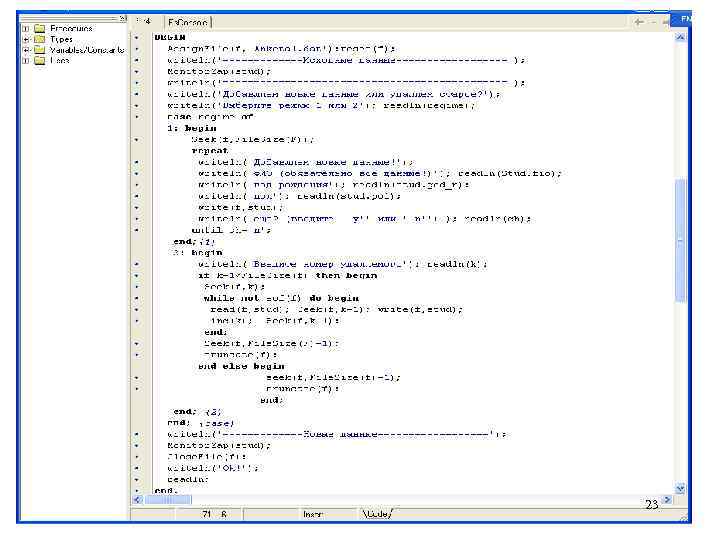Expand the Procedures tree node
The width and height of the screenshot is (720, 540).
pos(26,28)
